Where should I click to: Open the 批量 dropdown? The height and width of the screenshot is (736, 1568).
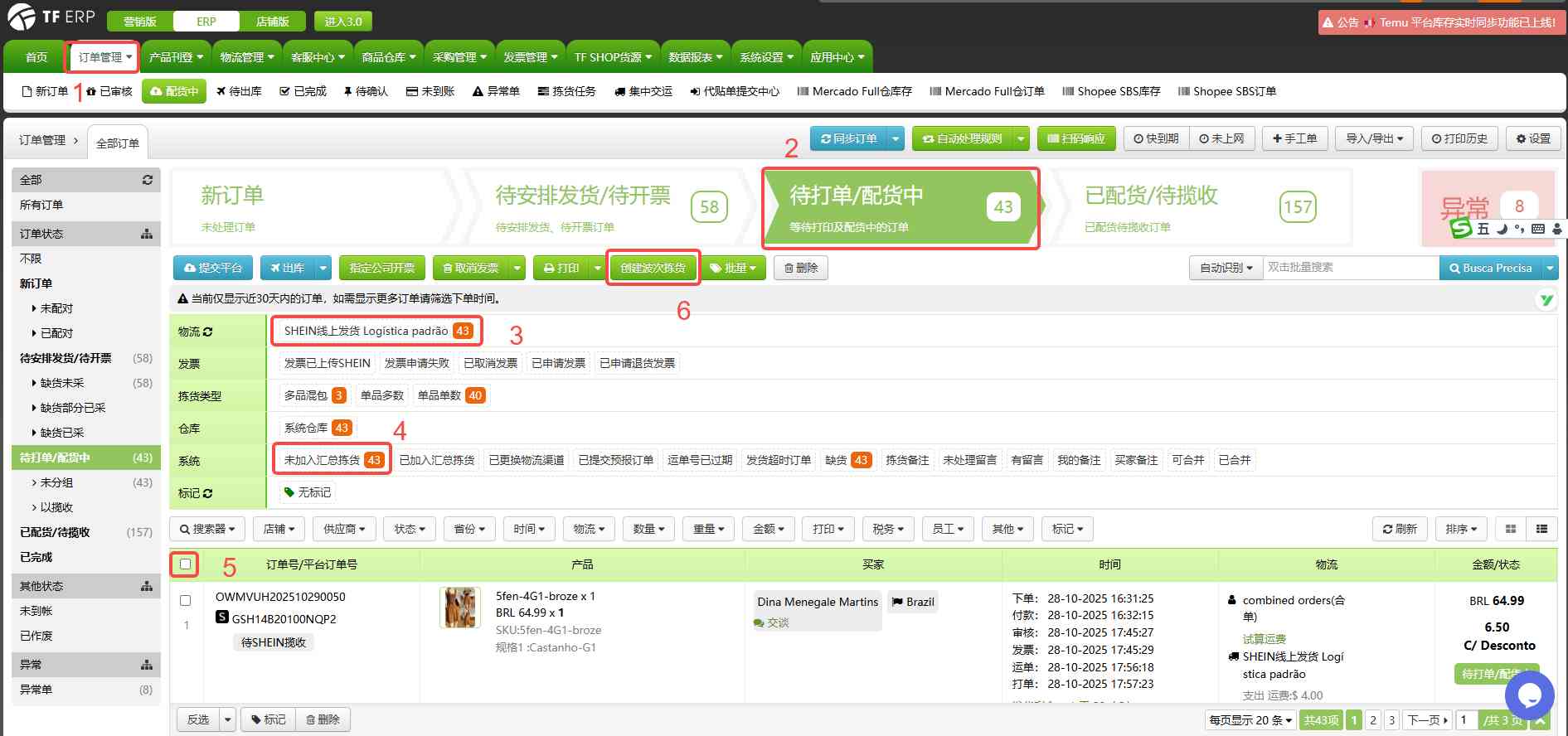click(x=734, y=268)
